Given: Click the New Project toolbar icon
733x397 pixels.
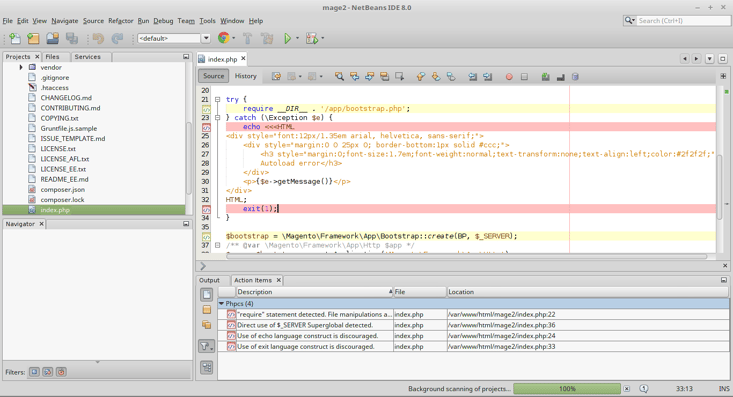Looking at the screenshot, I should coord(33,38).
